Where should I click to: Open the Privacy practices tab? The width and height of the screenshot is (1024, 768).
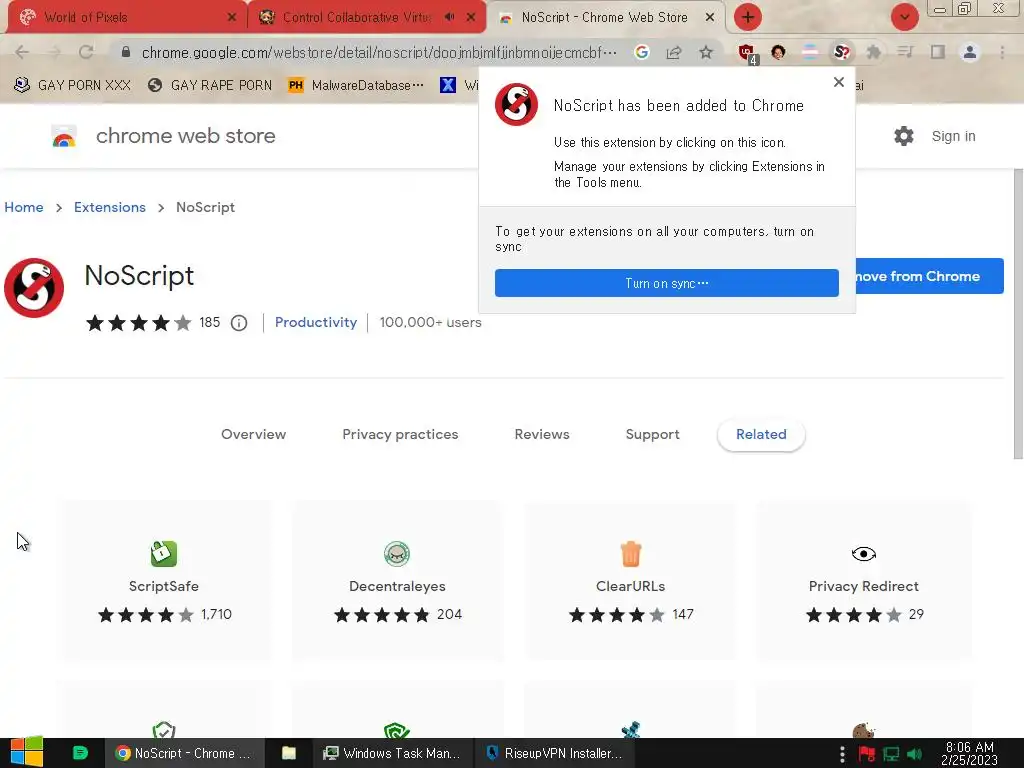[x=400, y=434]
